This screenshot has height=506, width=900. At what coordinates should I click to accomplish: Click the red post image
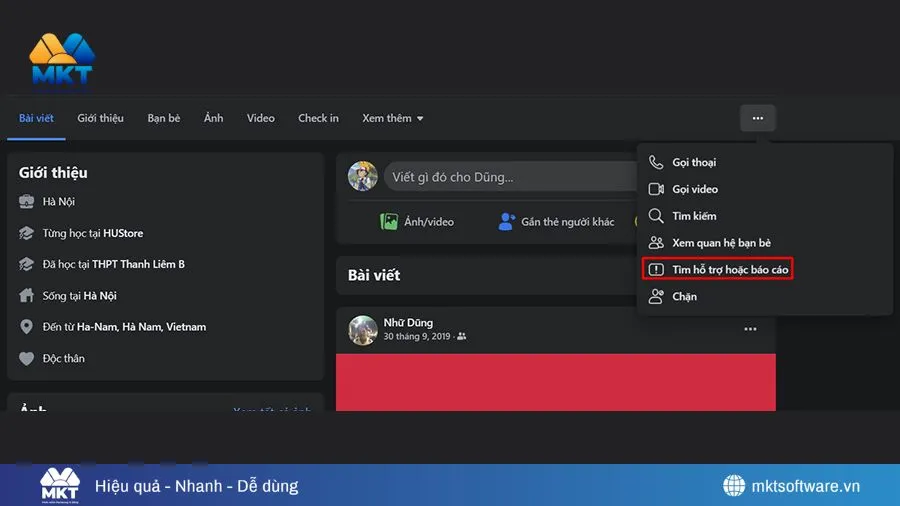[556, 382]
